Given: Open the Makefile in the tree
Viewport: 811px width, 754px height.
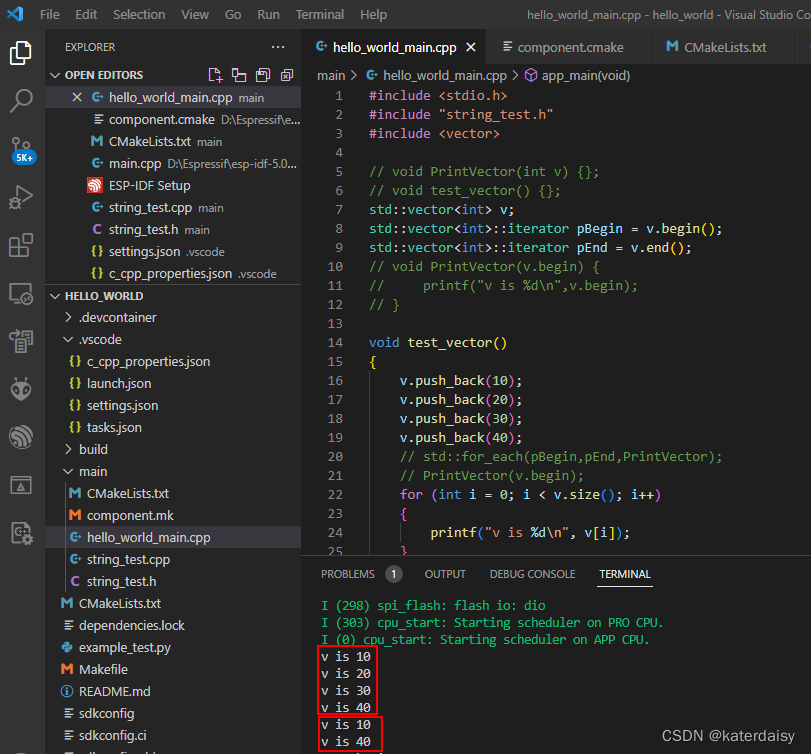Looking at the screenshot, I should pos(173,669).
